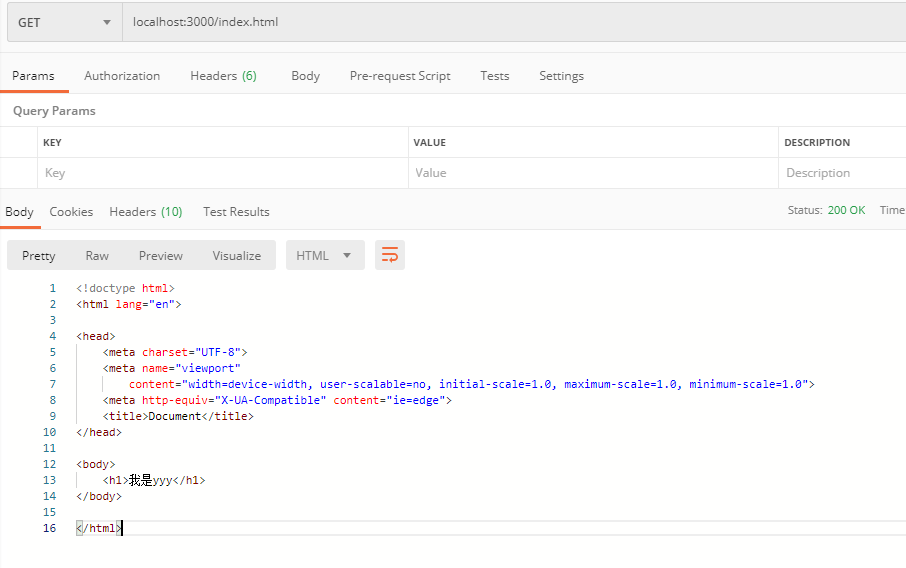This screenshot has width=906, height=568.
Task: Click the KEY column header
Action: [52, 143]
